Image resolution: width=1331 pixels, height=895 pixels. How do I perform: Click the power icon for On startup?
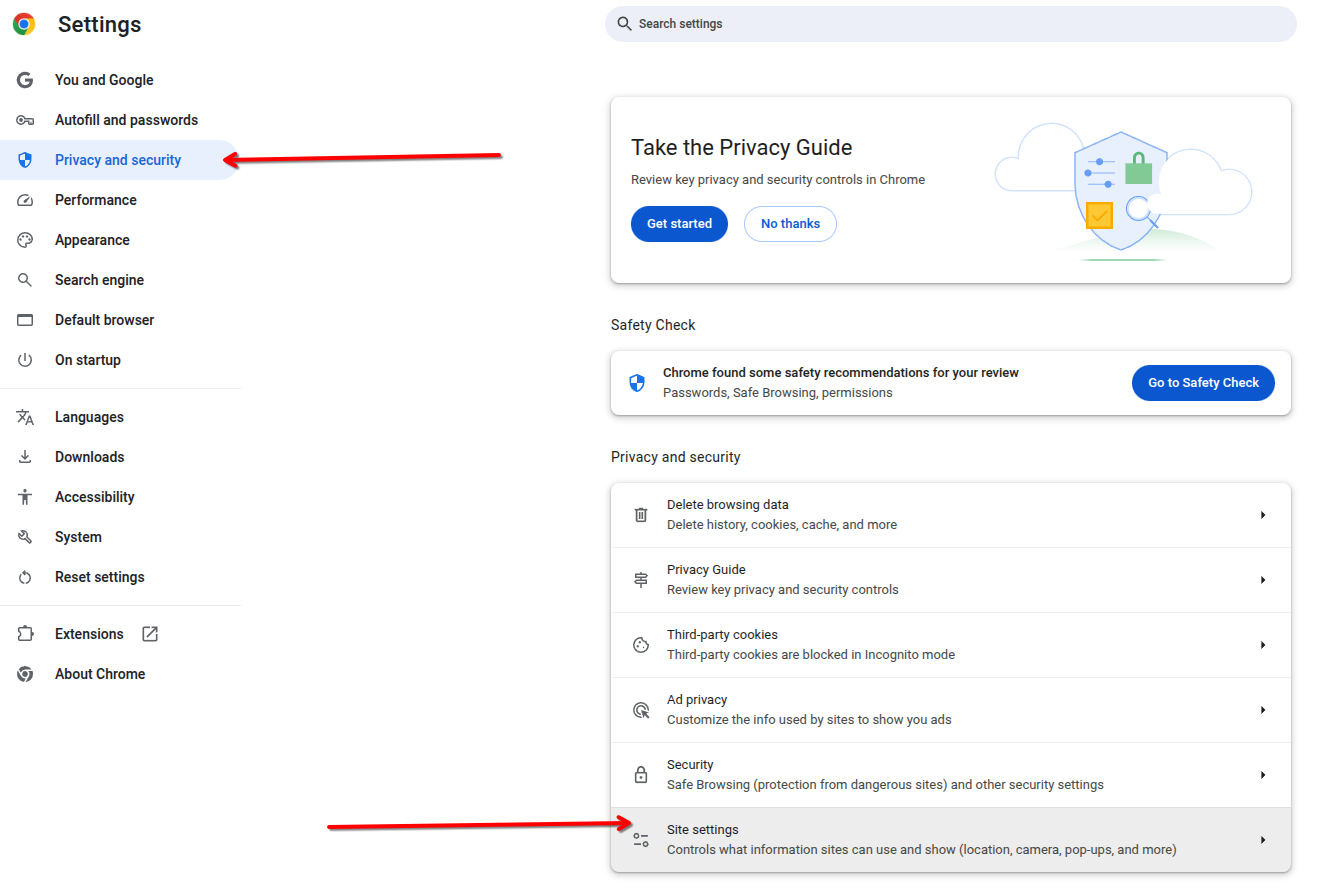click(25, 360)
